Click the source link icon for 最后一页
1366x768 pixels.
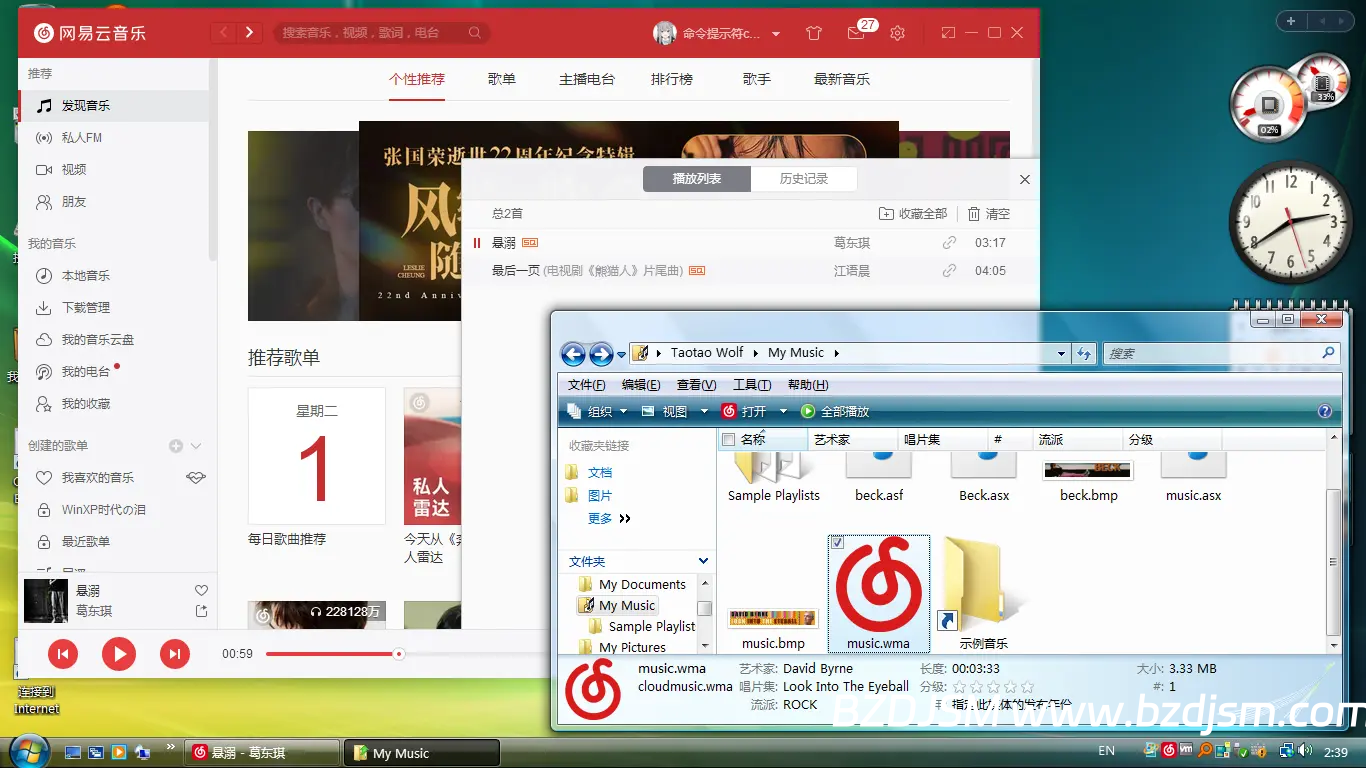949,271
